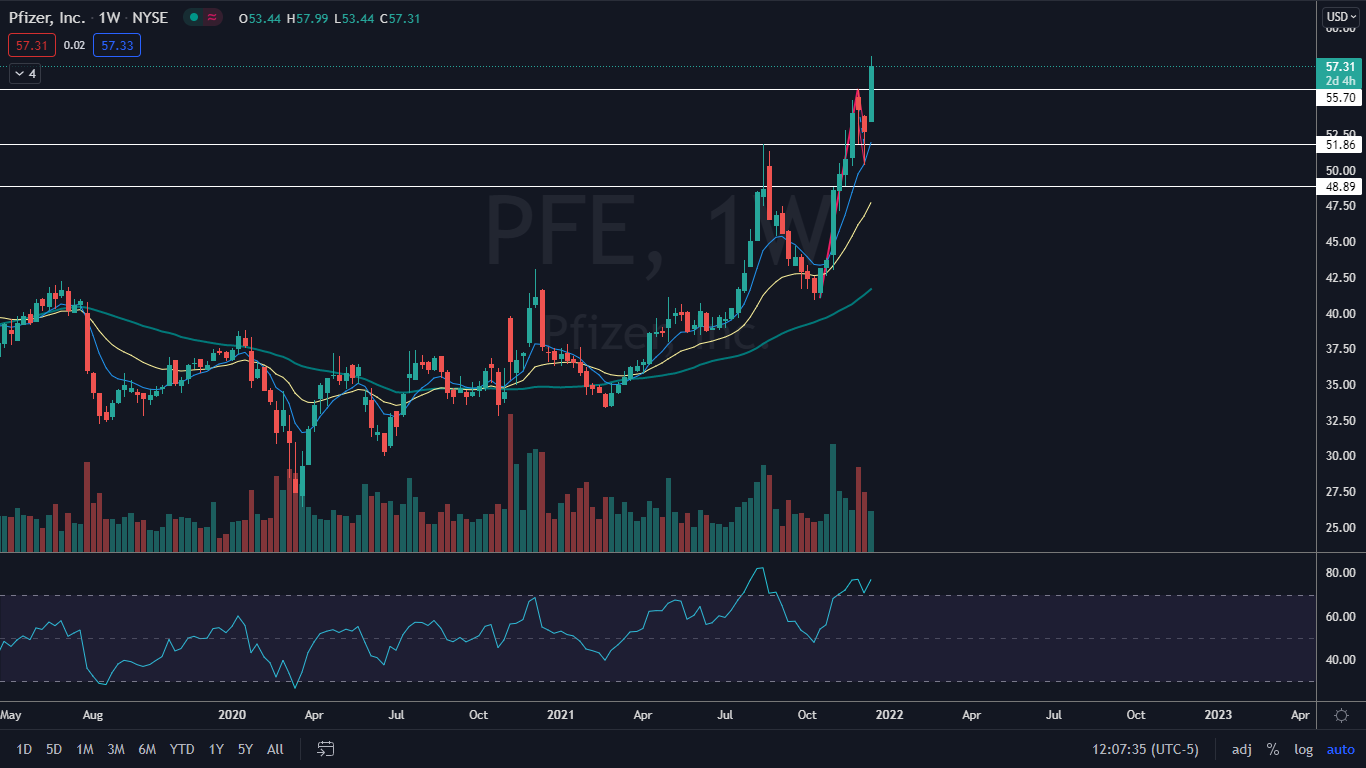Toggle adj adjusted data mode

[x=1241, y=749]
